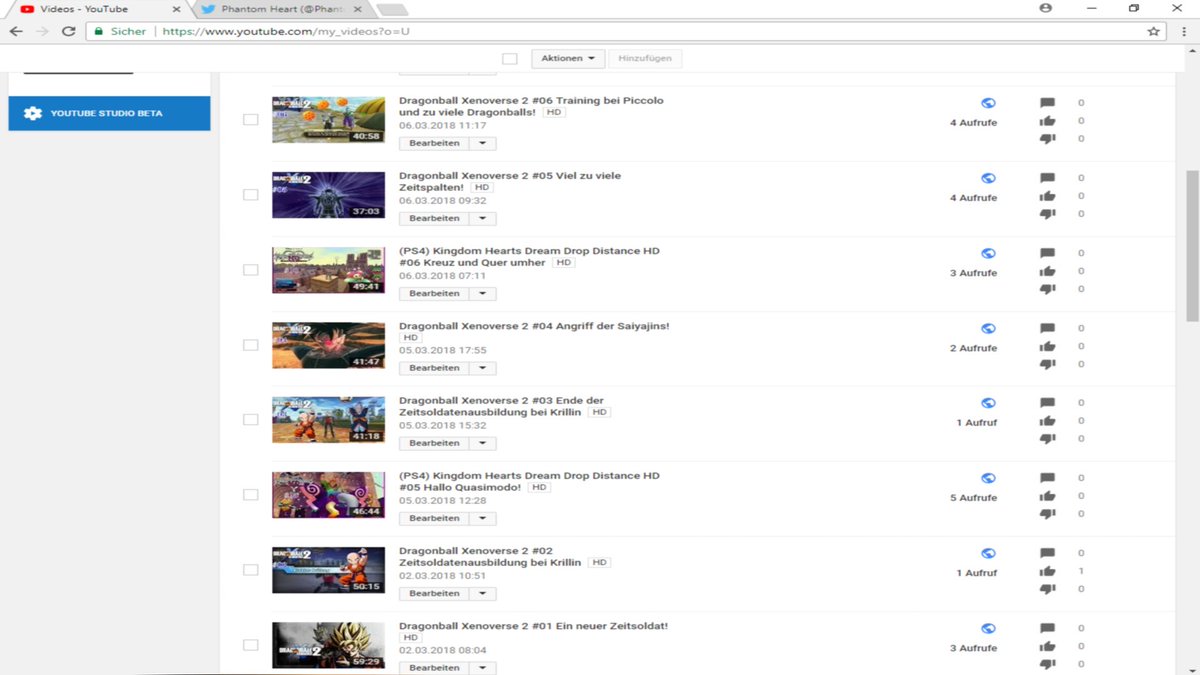1200x675 pixels.
Task: Click thumbs-down icon for Xenoverse 2 #06
Action: point(1047,139)
